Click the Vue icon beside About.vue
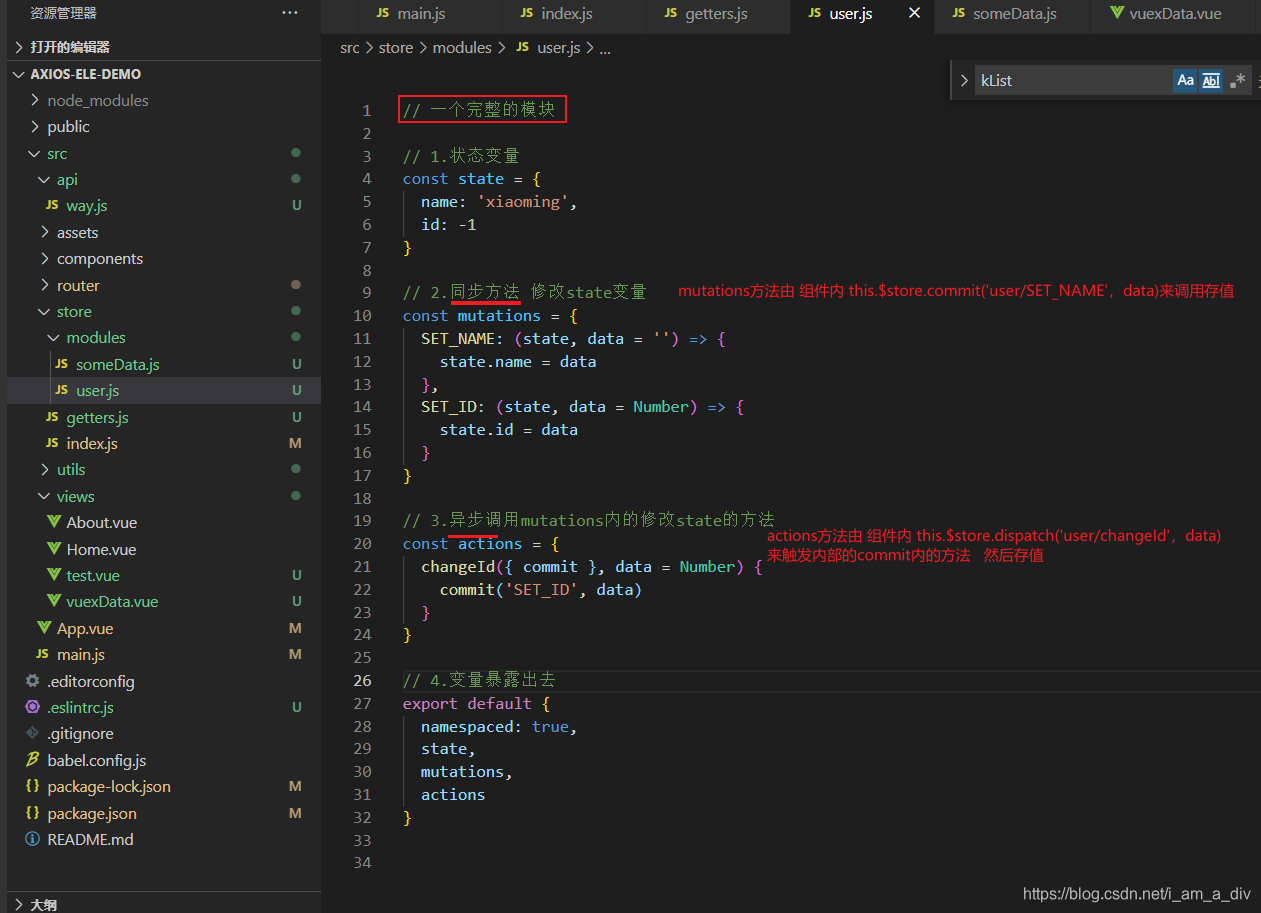This screenshot has width=1261, height=913. point(54,522)
